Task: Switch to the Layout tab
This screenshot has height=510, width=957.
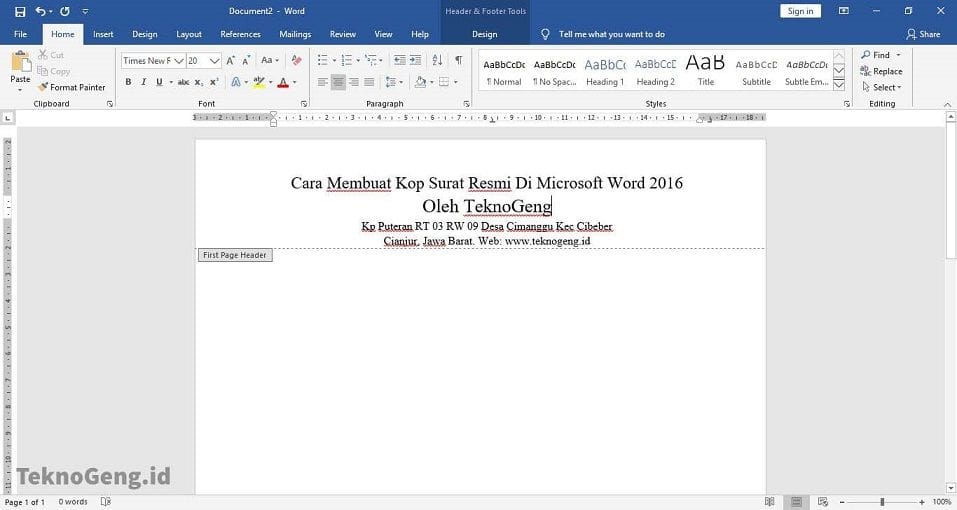Action: point(189,34)
